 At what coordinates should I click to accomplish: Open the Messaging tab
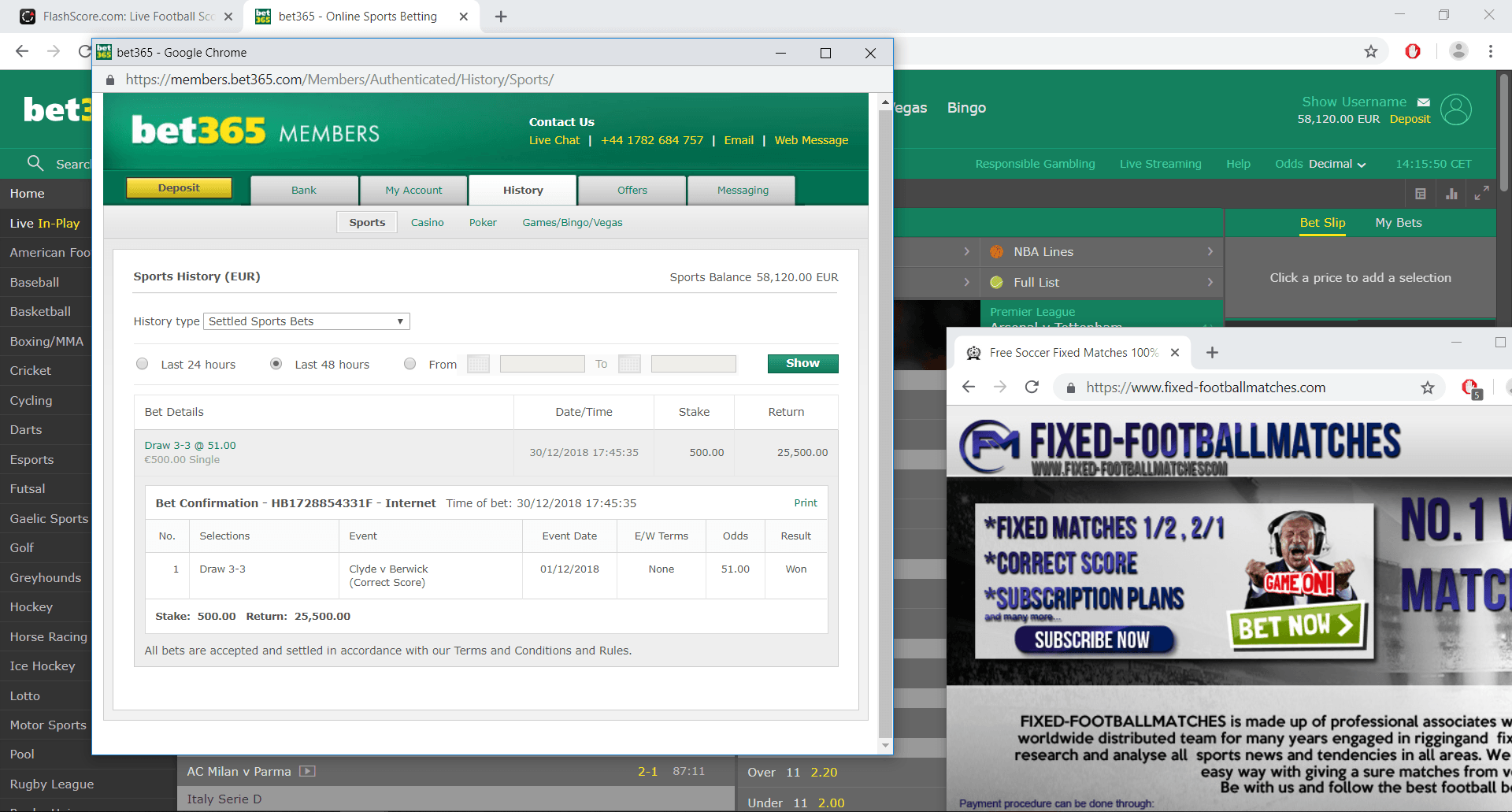[x=743, y=190]
